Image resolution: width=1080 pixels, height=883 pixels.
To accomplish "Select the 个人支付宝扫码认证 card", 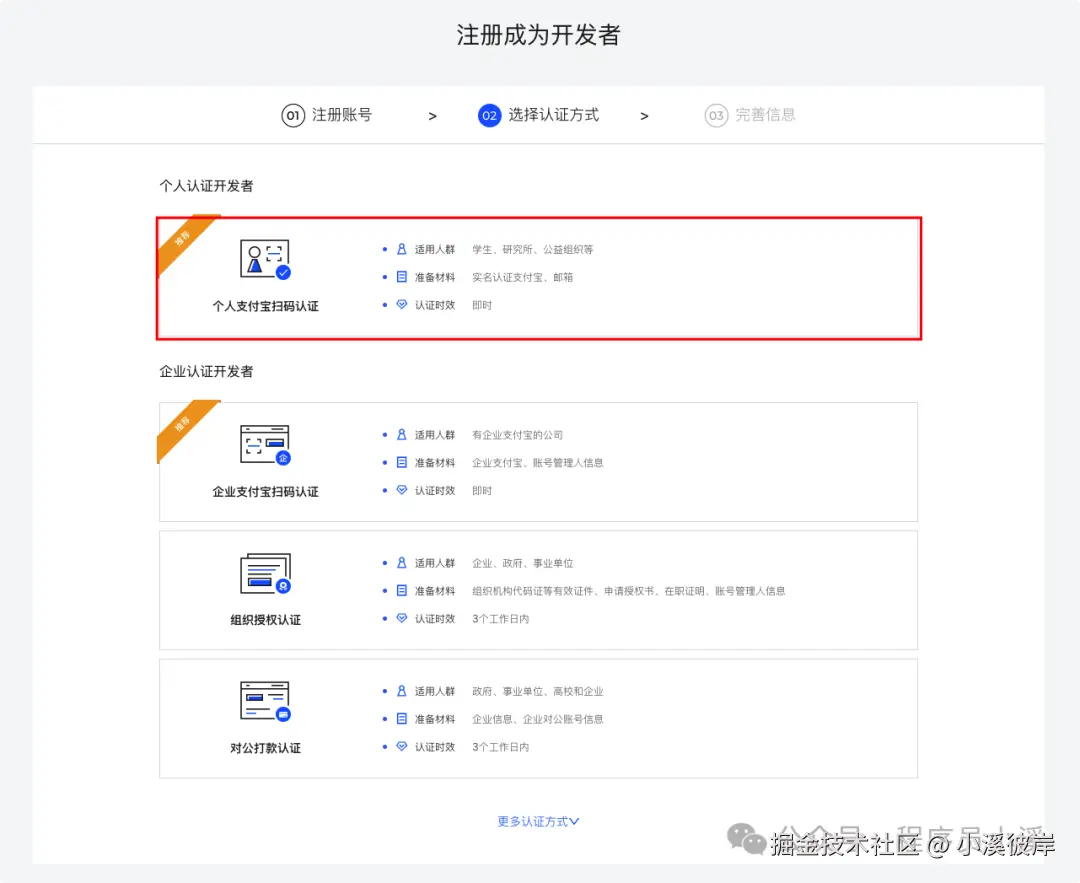I will click(540, 277).
